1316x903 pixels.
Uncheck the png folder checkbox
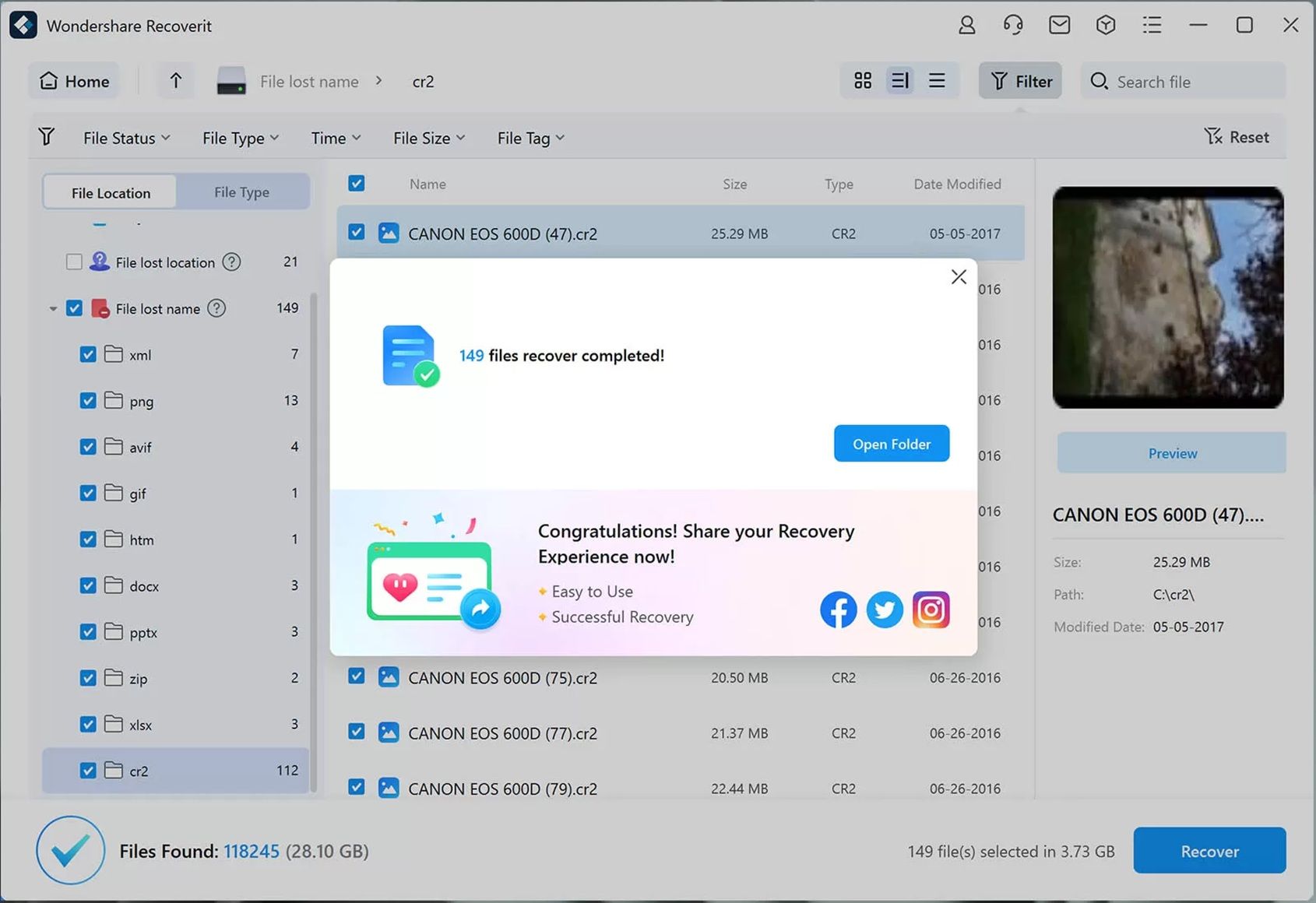88,401
